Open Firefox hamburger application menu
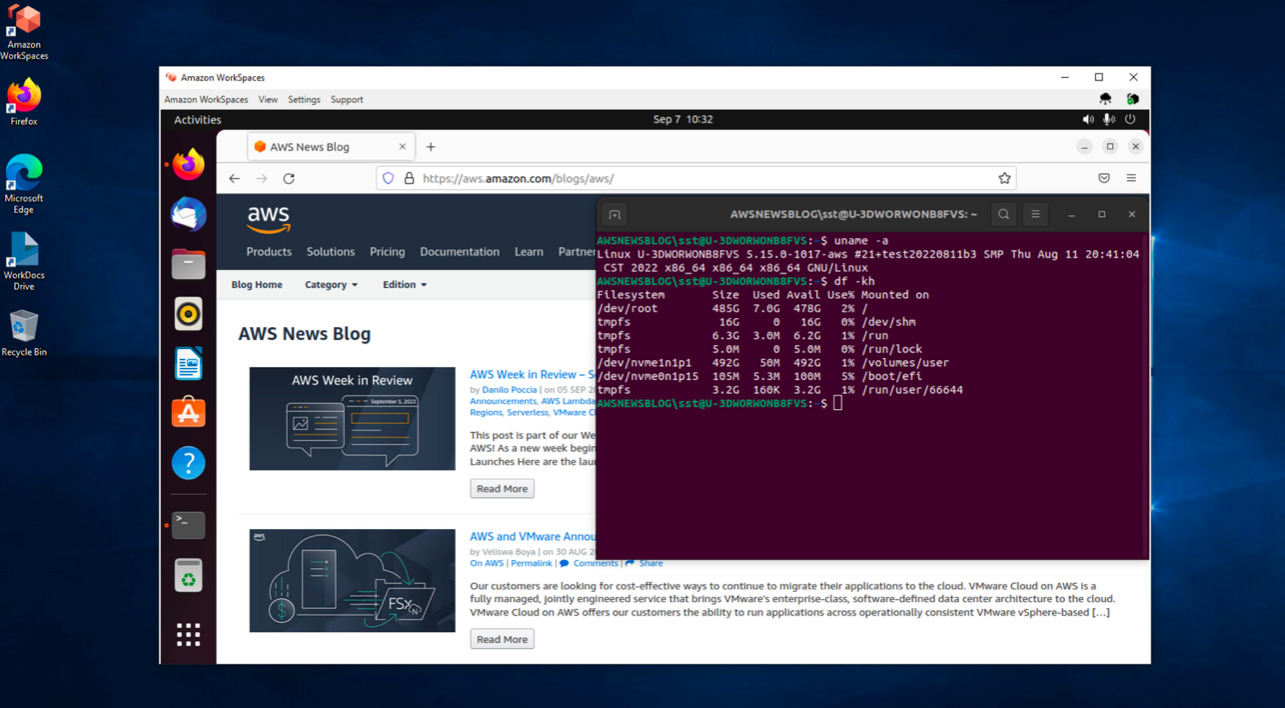The height and width of the screenshot is (708, 1285). coord(1131,178)
